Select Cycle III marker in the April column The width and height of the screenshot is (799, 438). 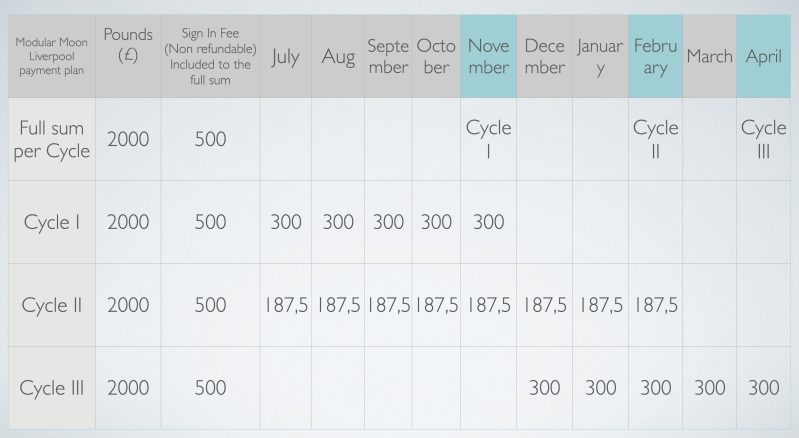pyautogui.click(x=763, y=139)
